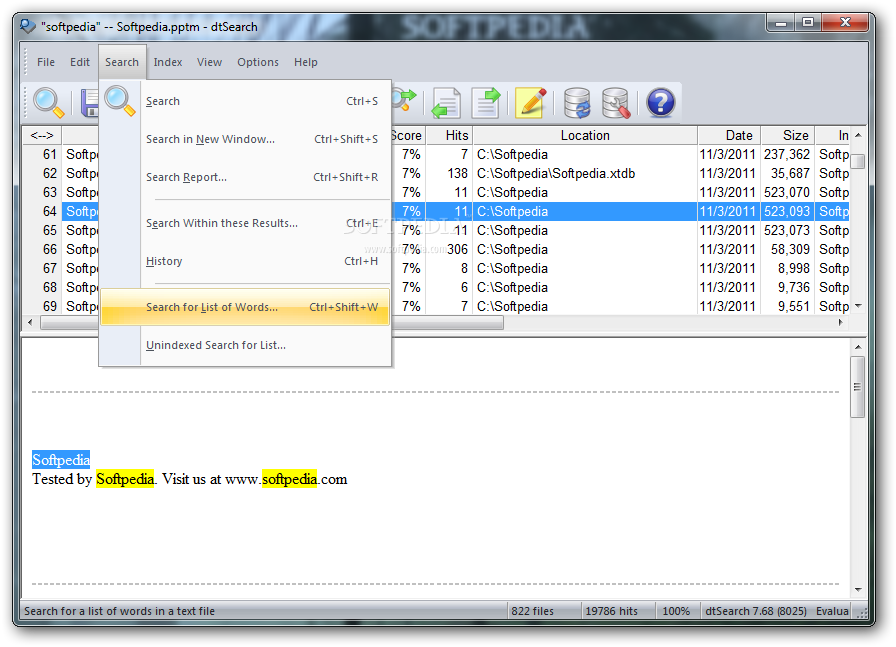This screenshot has height=647, width=896.
Task: Choose Search Report menu item
Action: tap(245, 177)
